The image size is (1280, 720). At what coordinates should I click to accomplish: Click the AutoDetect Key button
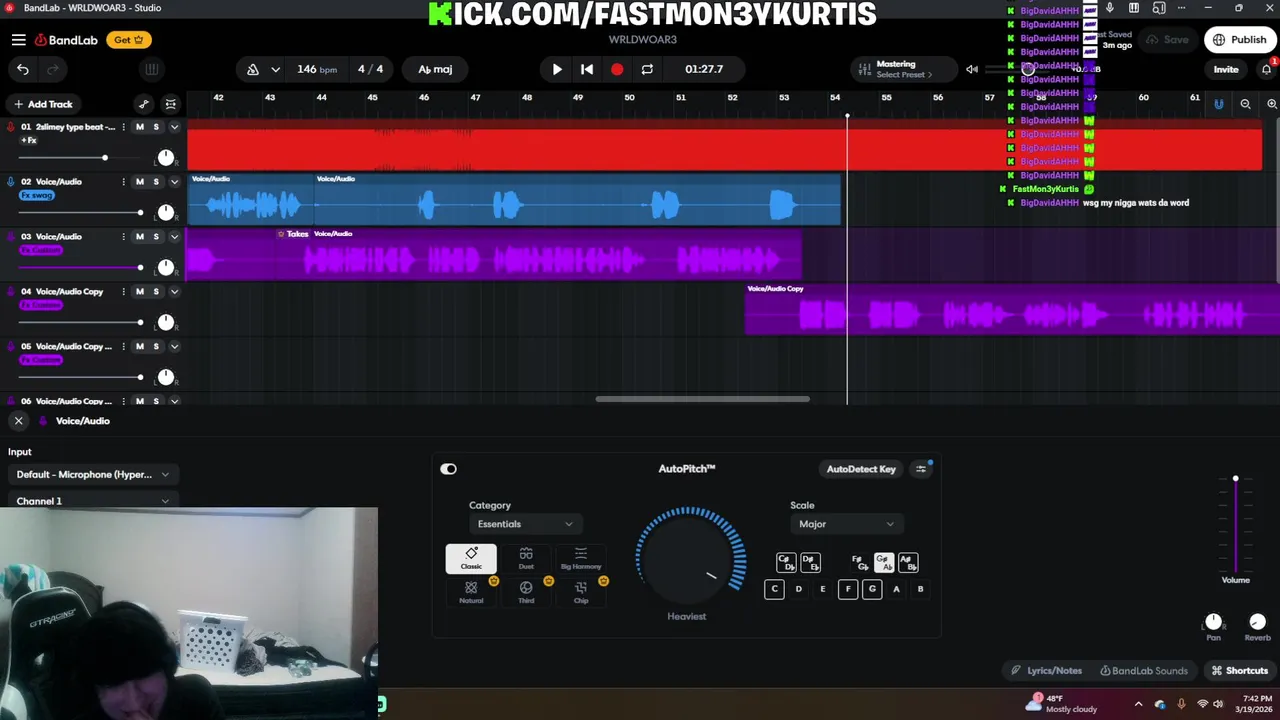coord(861,469)
